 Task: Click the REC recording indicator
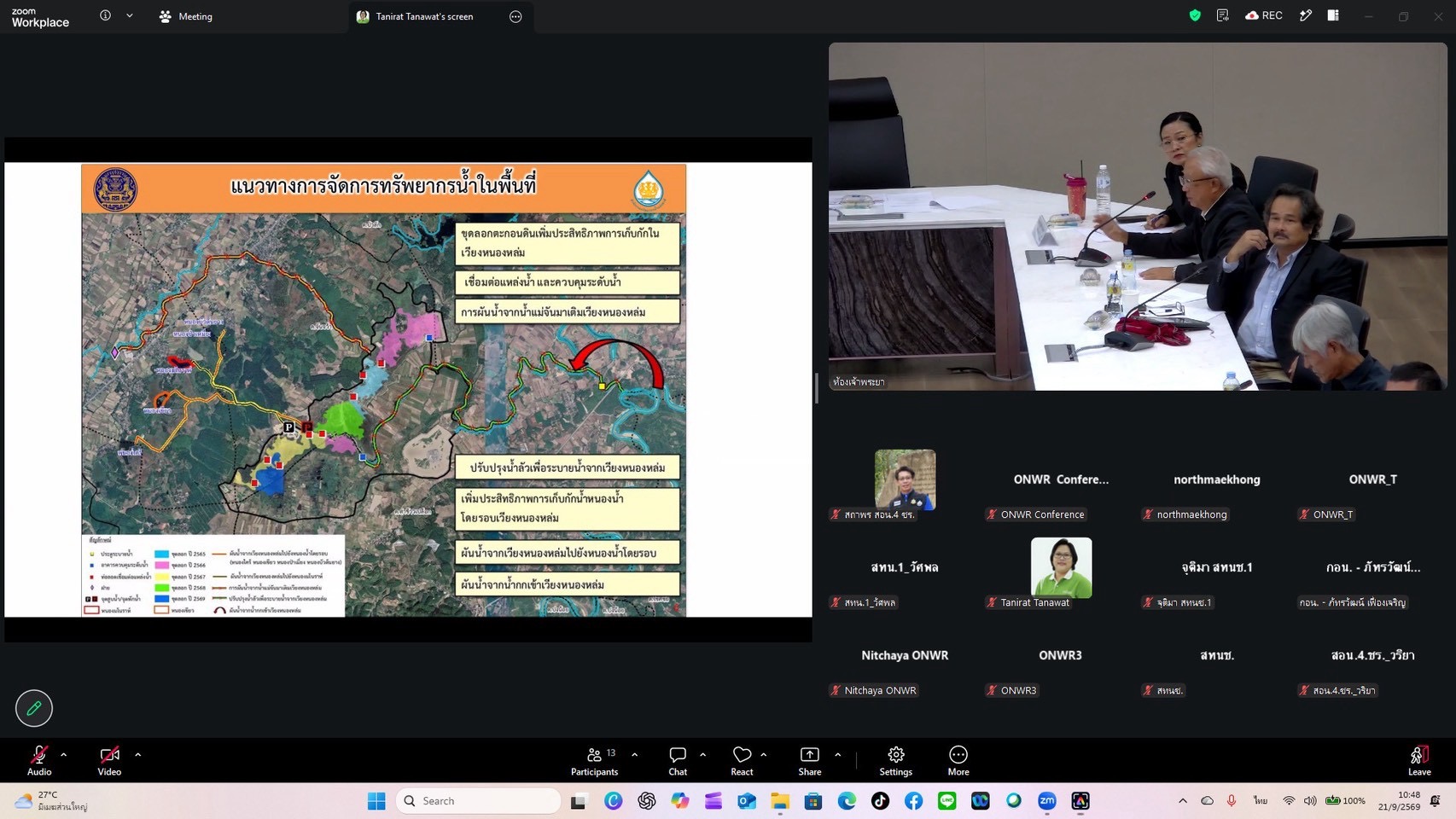pos(1264,15)
